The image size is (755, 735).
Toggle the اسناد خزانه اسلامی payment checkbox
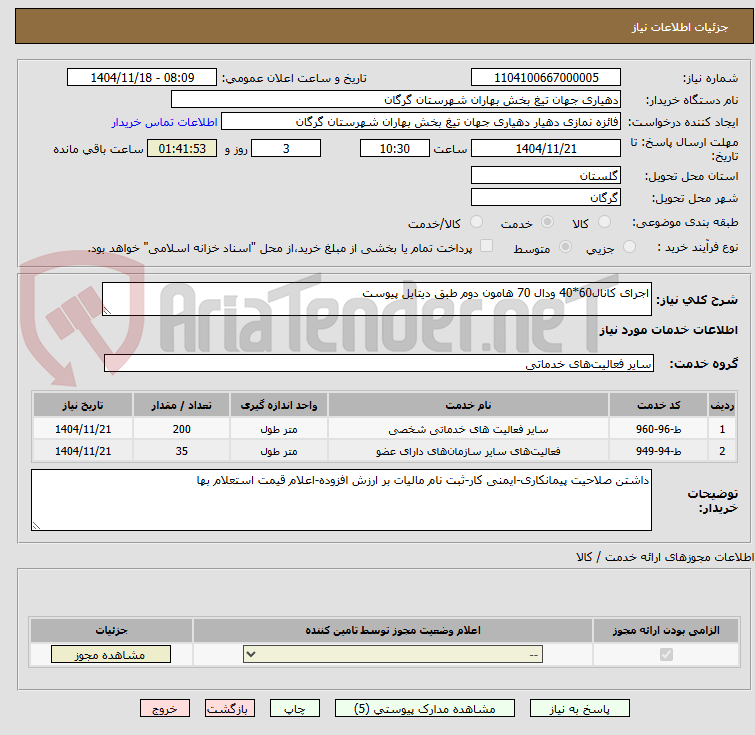click(x=486, y=246)
